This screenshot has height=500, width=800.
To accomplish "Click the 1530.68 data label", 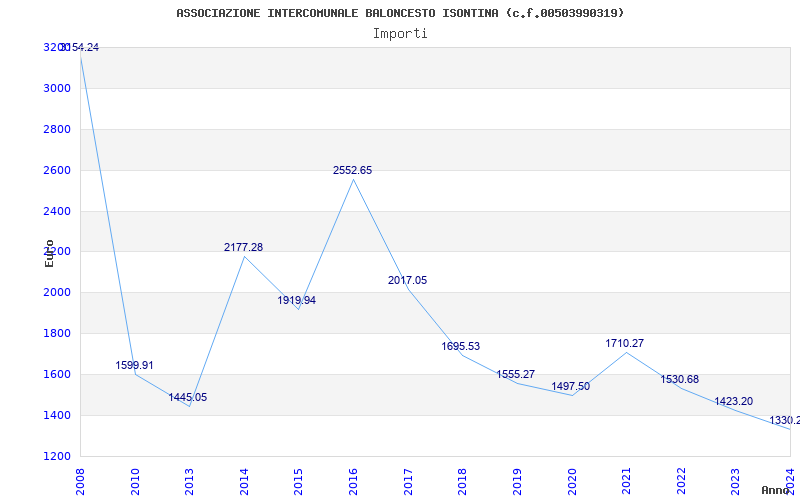I will [680, 380].
